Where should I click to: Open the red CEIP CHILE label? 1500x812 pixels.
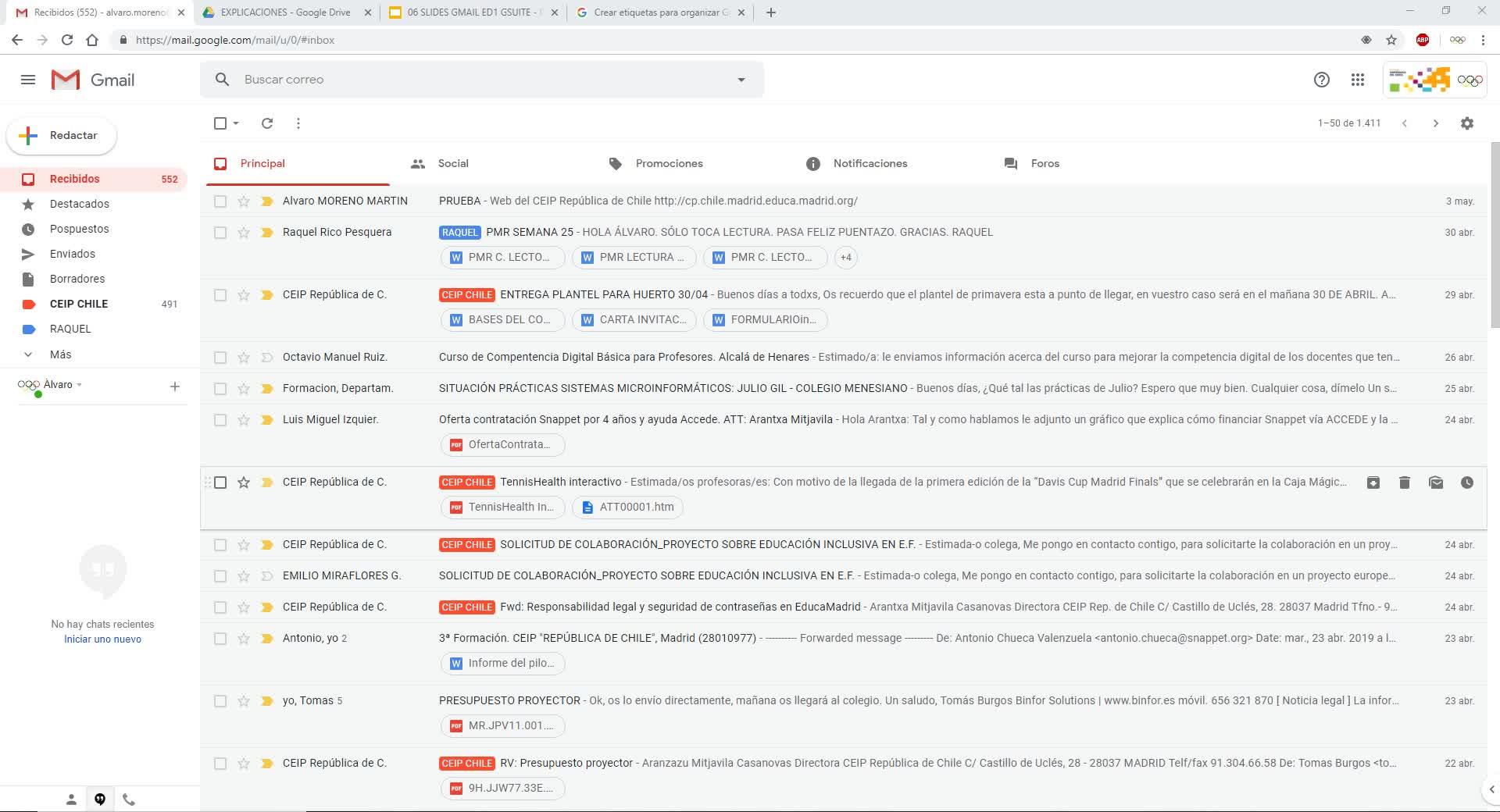coord(78,304)
